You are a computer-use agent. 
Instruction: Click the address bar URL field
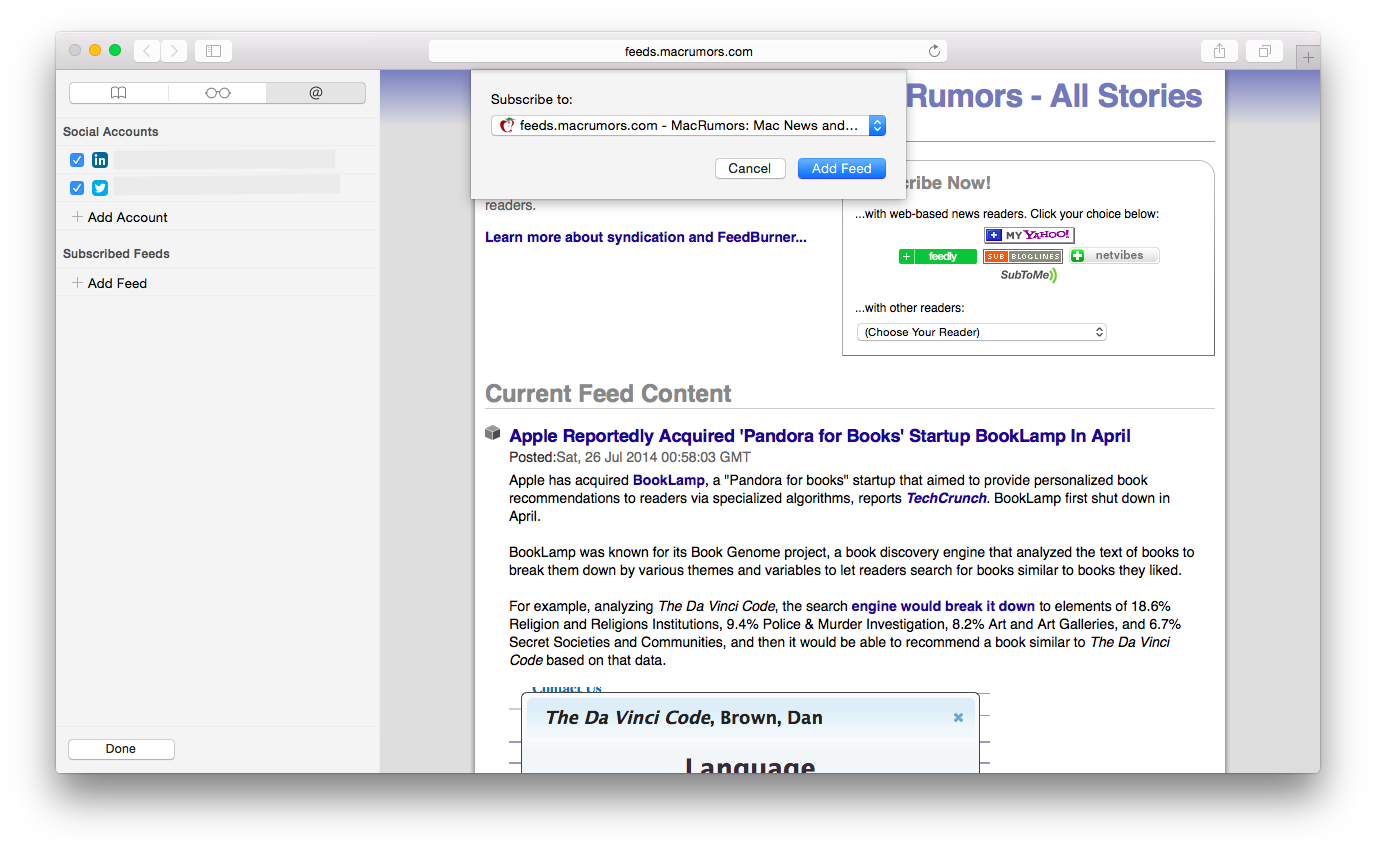coord(688,51)
